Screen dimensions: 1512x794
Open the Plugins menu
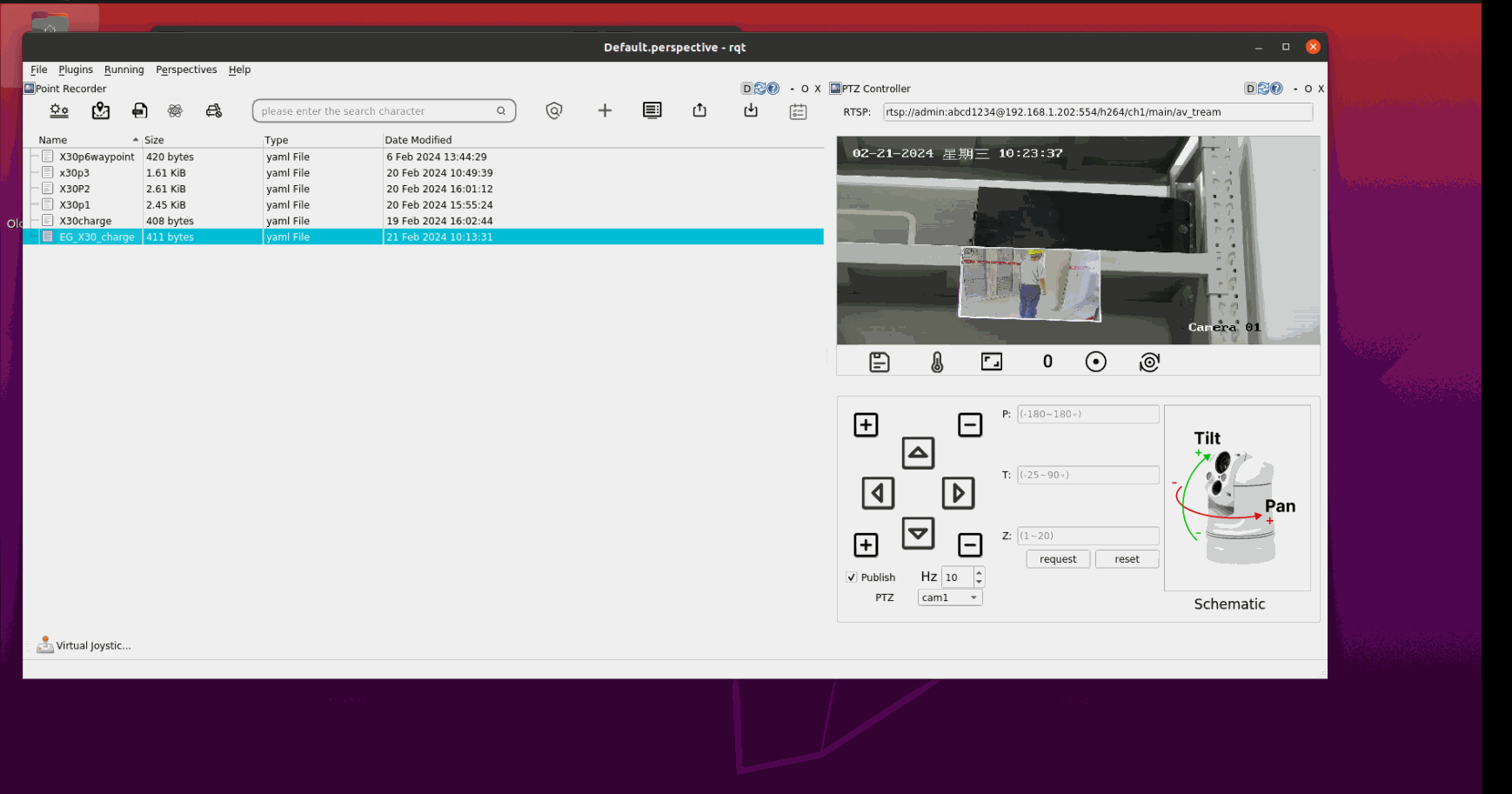[76, 70]
